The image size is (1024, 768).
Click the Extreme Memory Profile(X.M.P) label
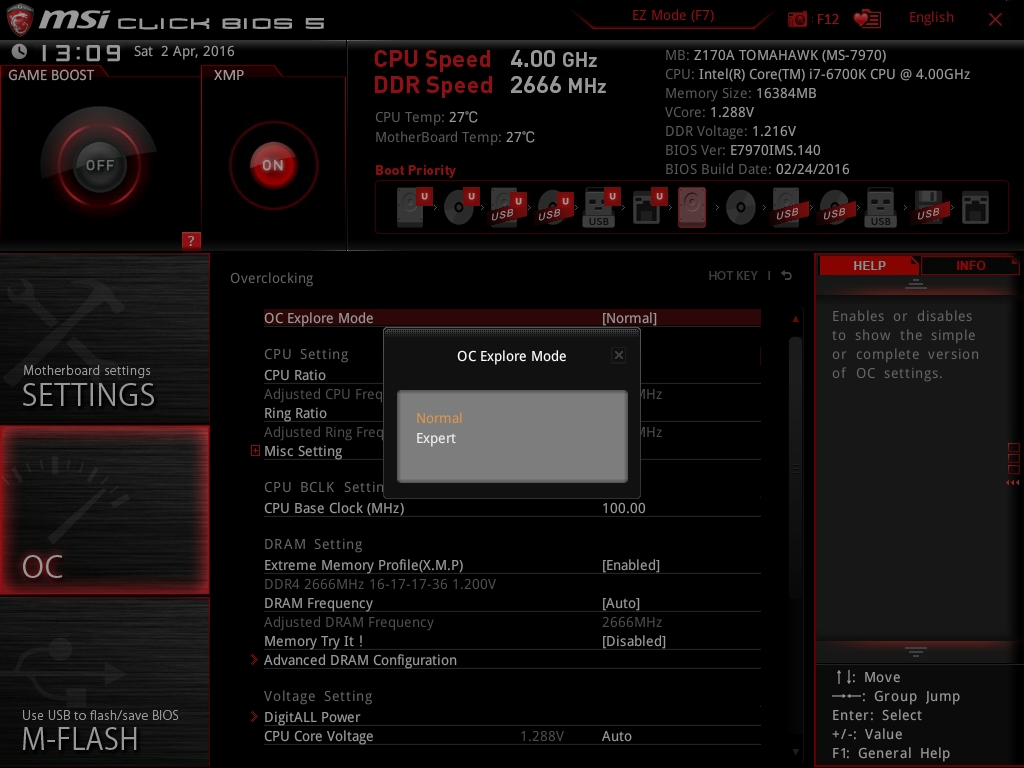coord(363,565)
